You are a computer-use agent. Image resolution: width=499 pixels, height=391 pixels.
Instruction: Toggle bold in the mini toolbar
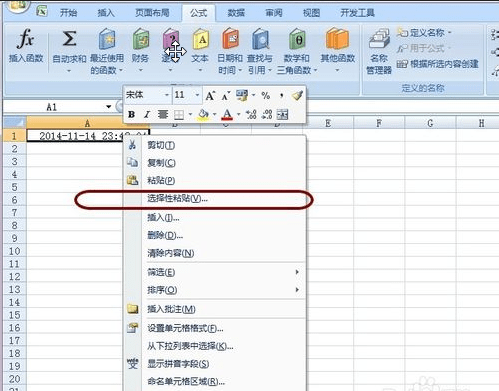pyautogui.click(x=131, y=115)
